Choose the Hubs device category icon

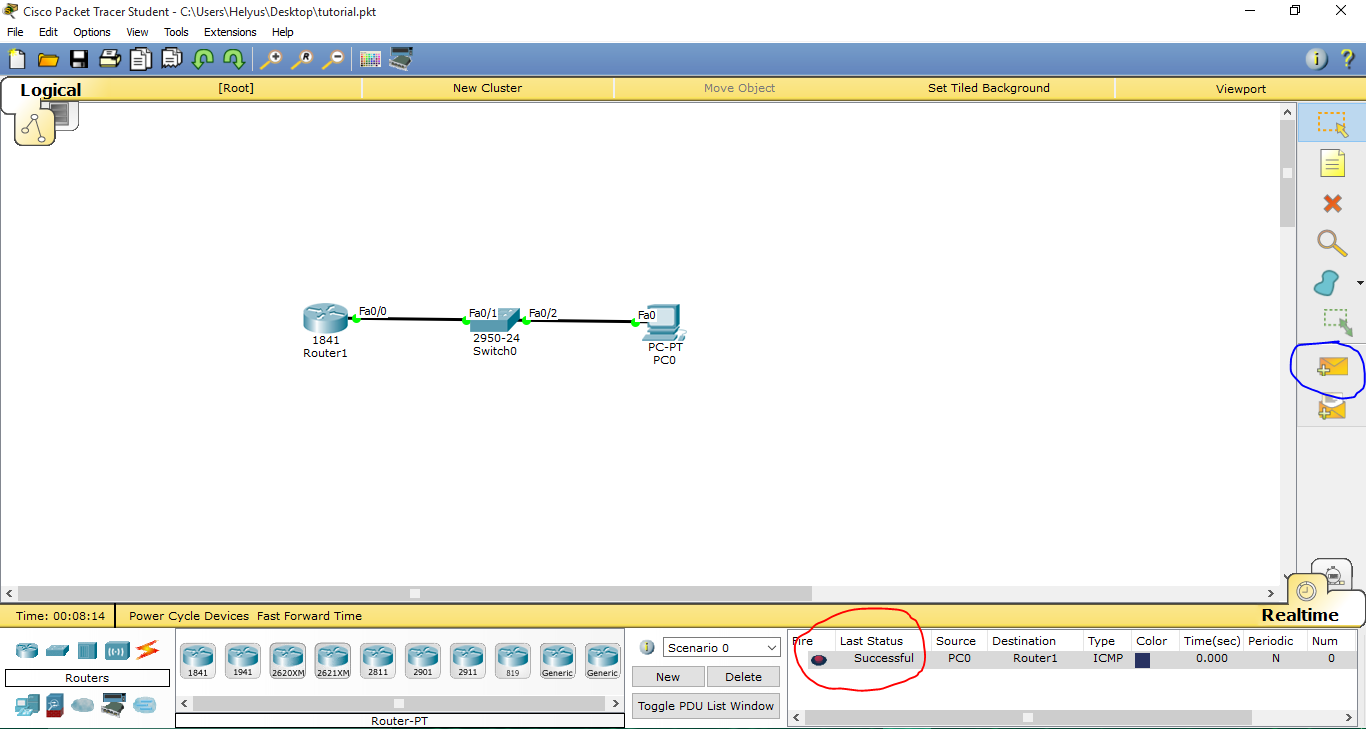click(x=87, y=651)
